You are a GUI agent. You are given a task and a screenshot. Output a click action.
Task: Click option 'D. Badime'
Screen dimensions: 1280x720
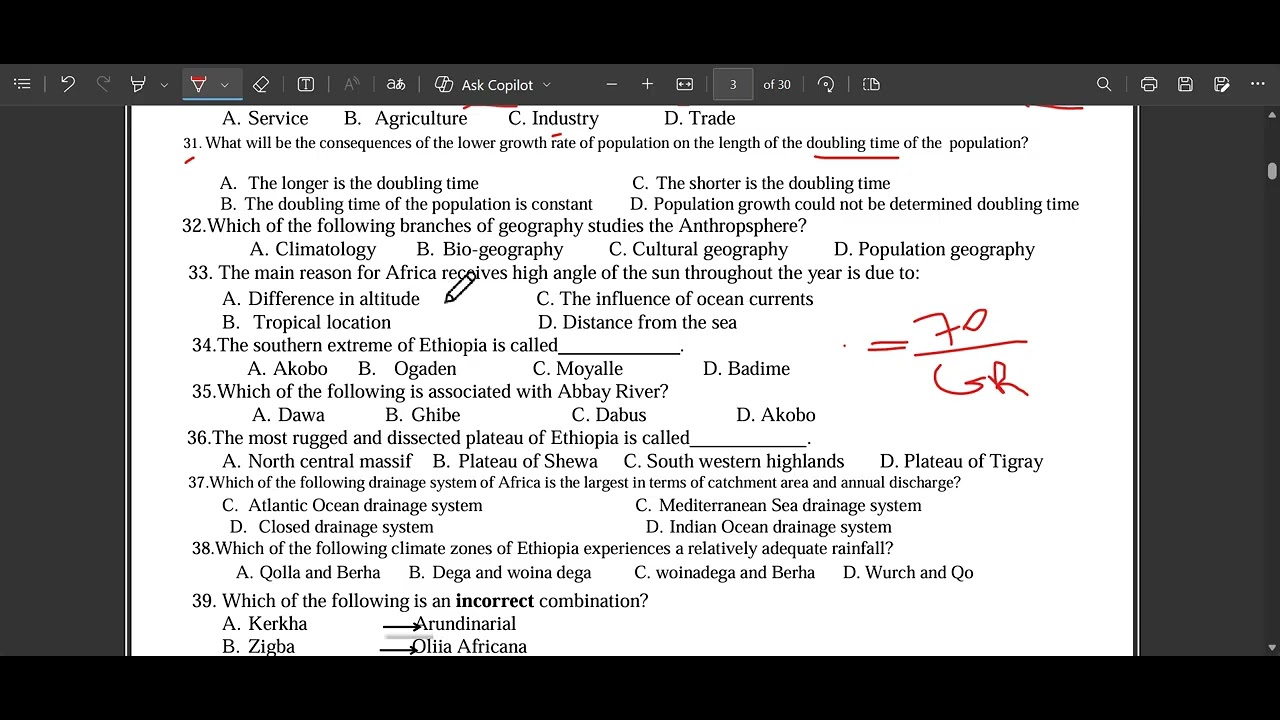click(x=746, y=369)
